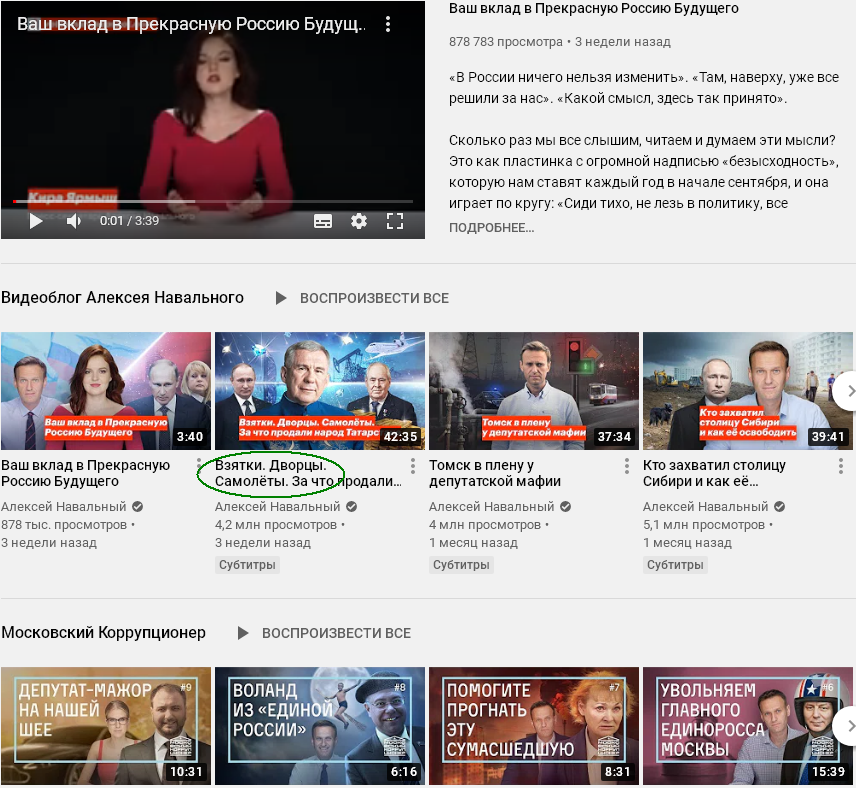Open options menu for Ваш вклад video card

point(199,466)
